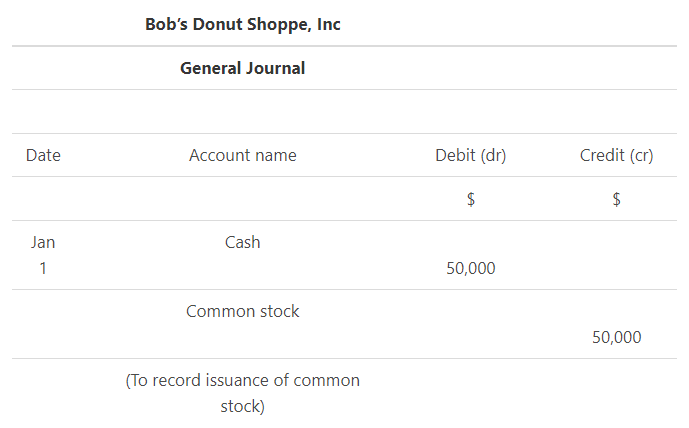Click the "Date" column header

(43, 155)
